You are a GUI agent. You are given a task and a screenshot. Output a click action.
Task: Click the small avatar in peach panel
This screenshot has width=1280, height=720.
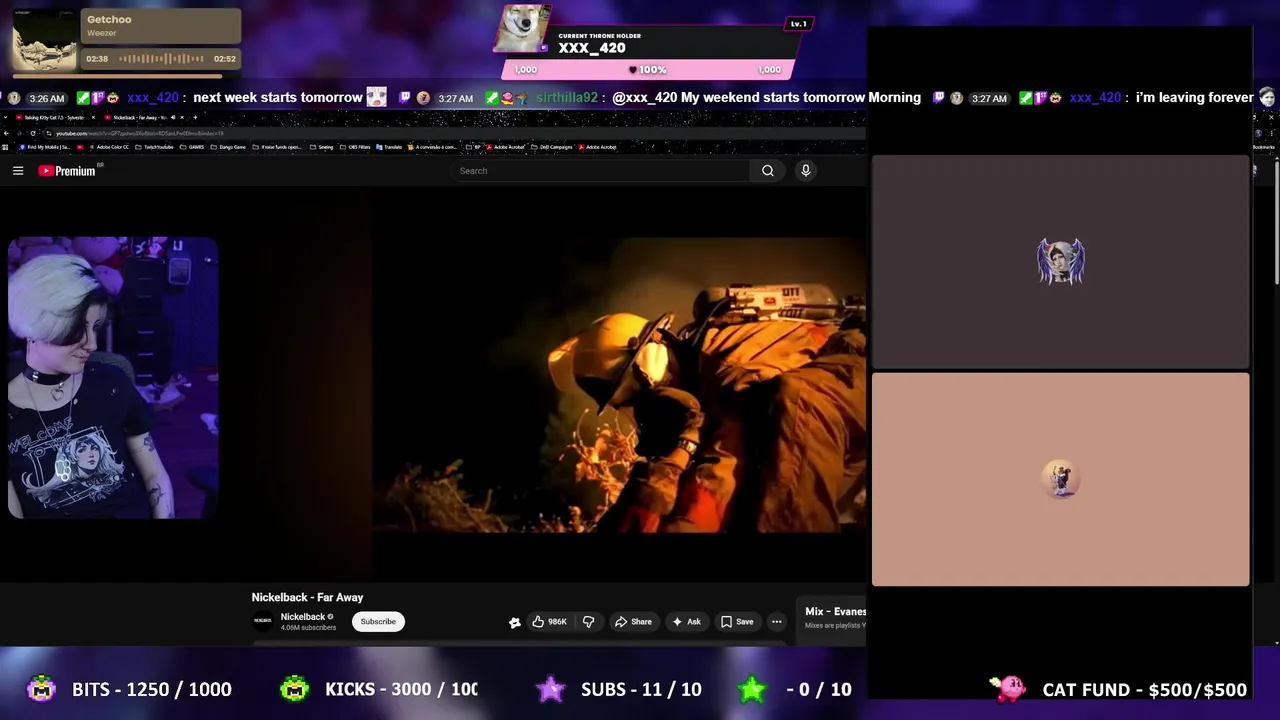click(x=1061, y=479)
